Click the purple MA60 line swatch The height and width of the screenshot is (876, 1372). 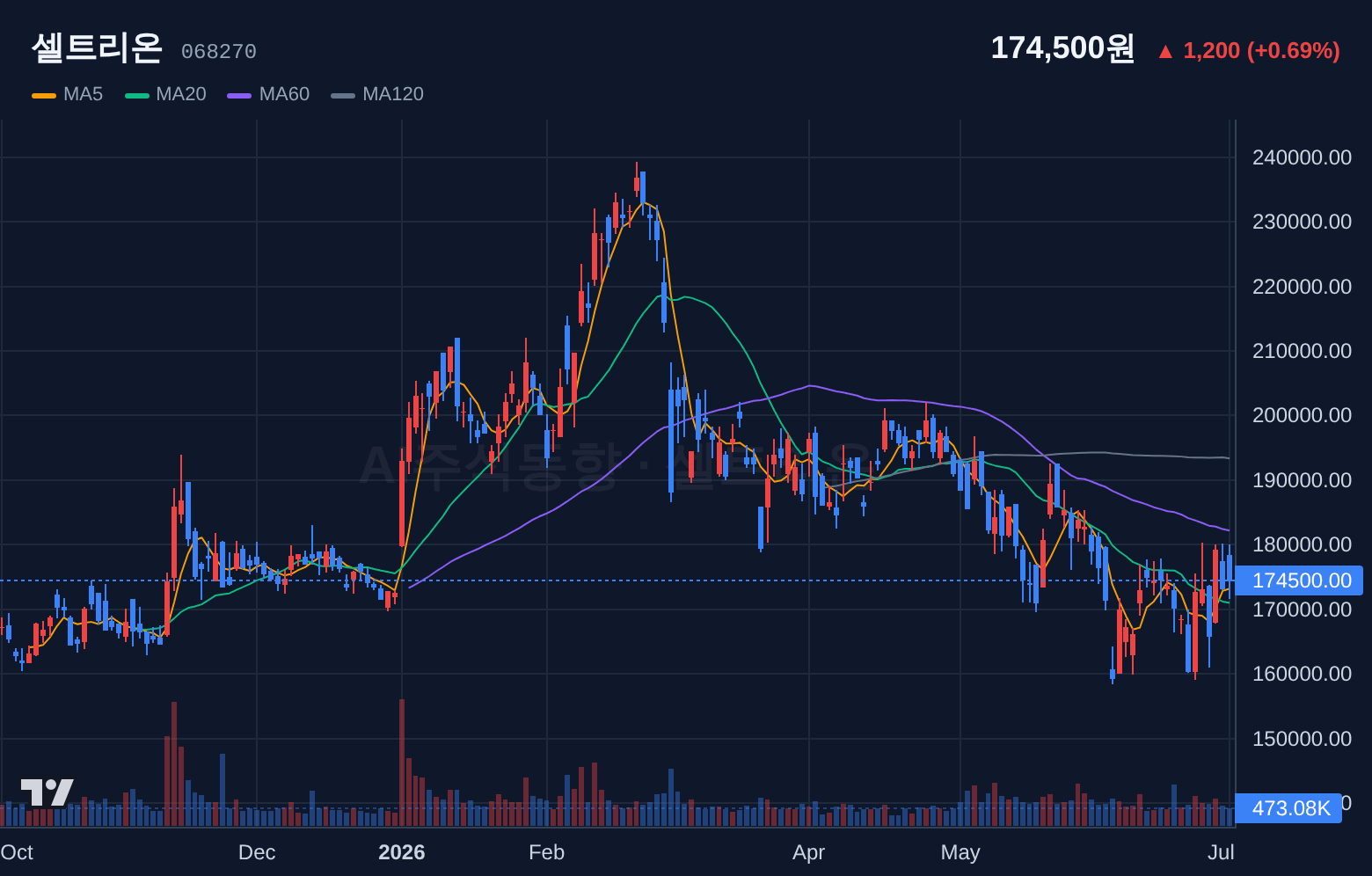coord(239,95)
